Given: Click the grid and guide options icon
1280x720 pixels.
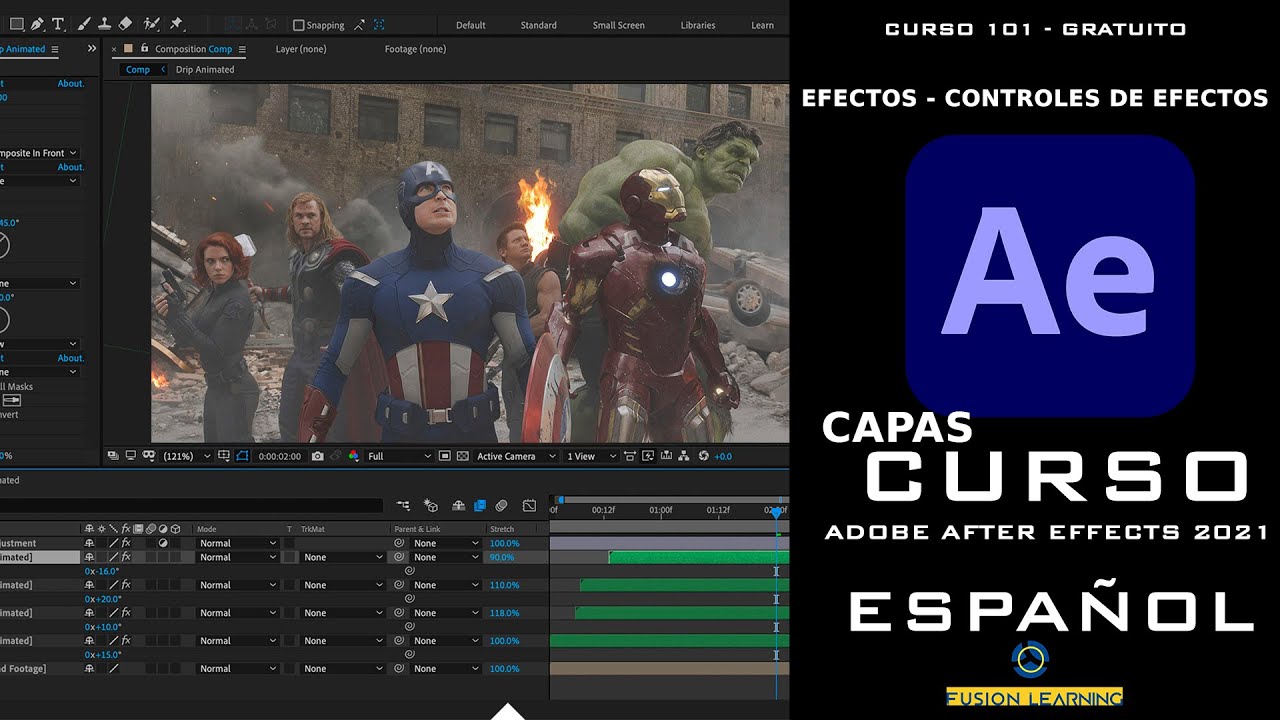Looking at the screenshot, I should tap(223, 456).
